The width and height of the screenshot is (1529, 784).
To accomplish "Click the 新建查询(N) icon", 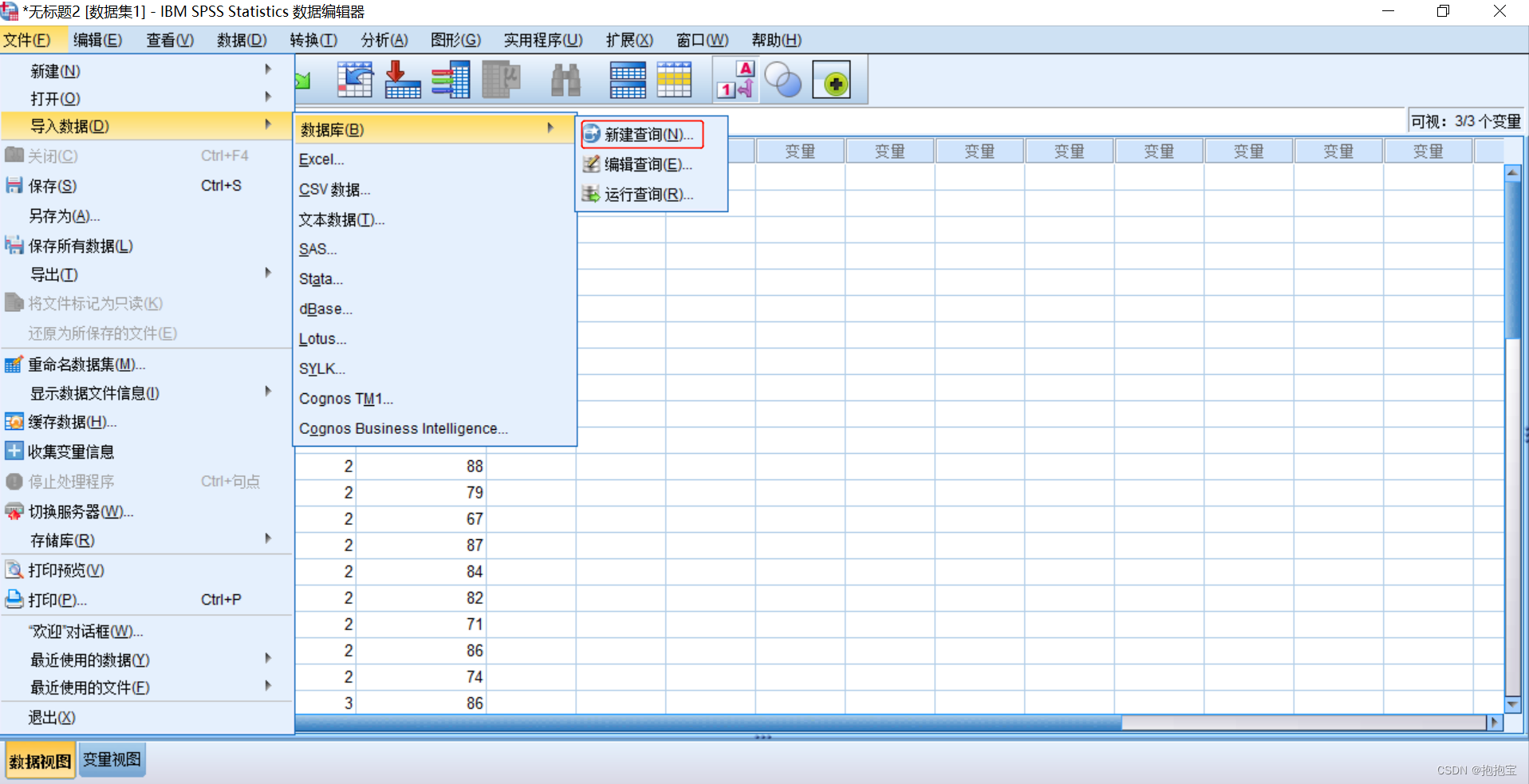I will [591, 134].
